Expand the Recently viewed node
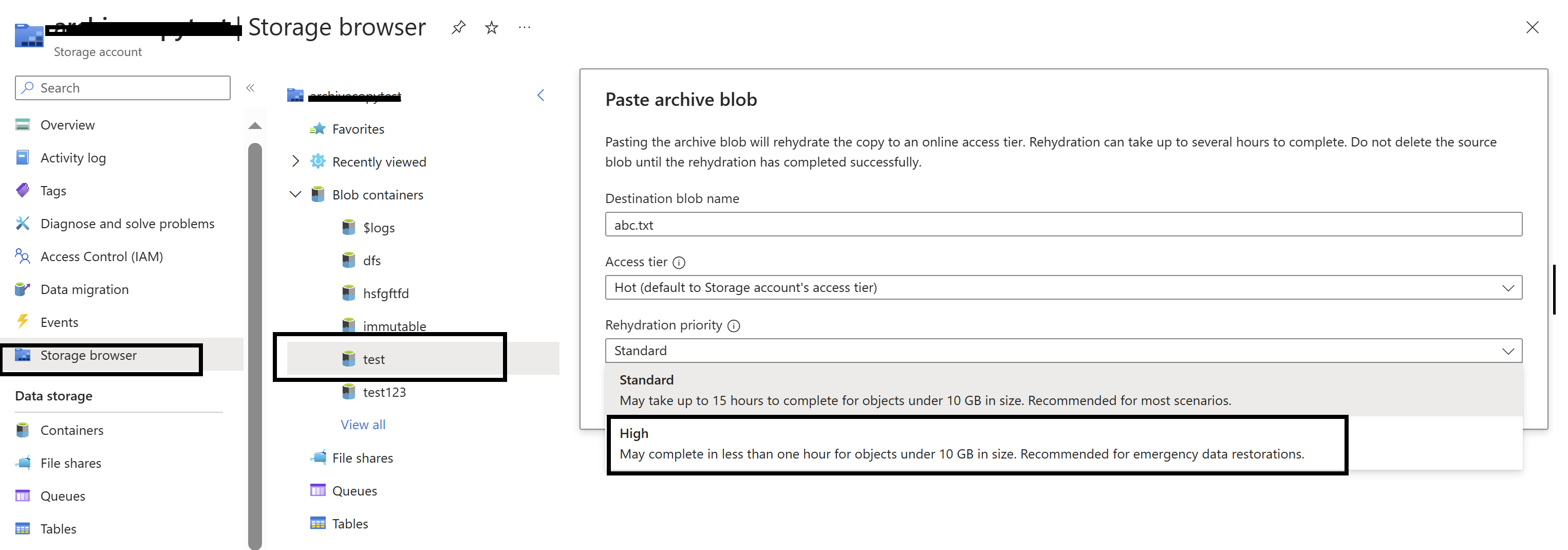The height and width of the screenshot is (550, 1568). pyautogui.click(x=296, y=161)
